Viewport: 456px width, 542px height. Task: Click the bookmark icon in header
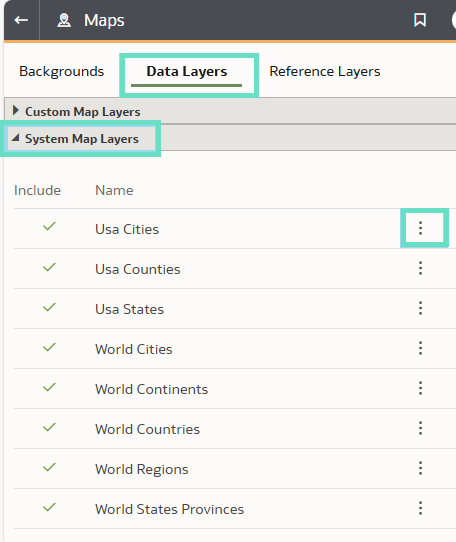coord(420,20)
